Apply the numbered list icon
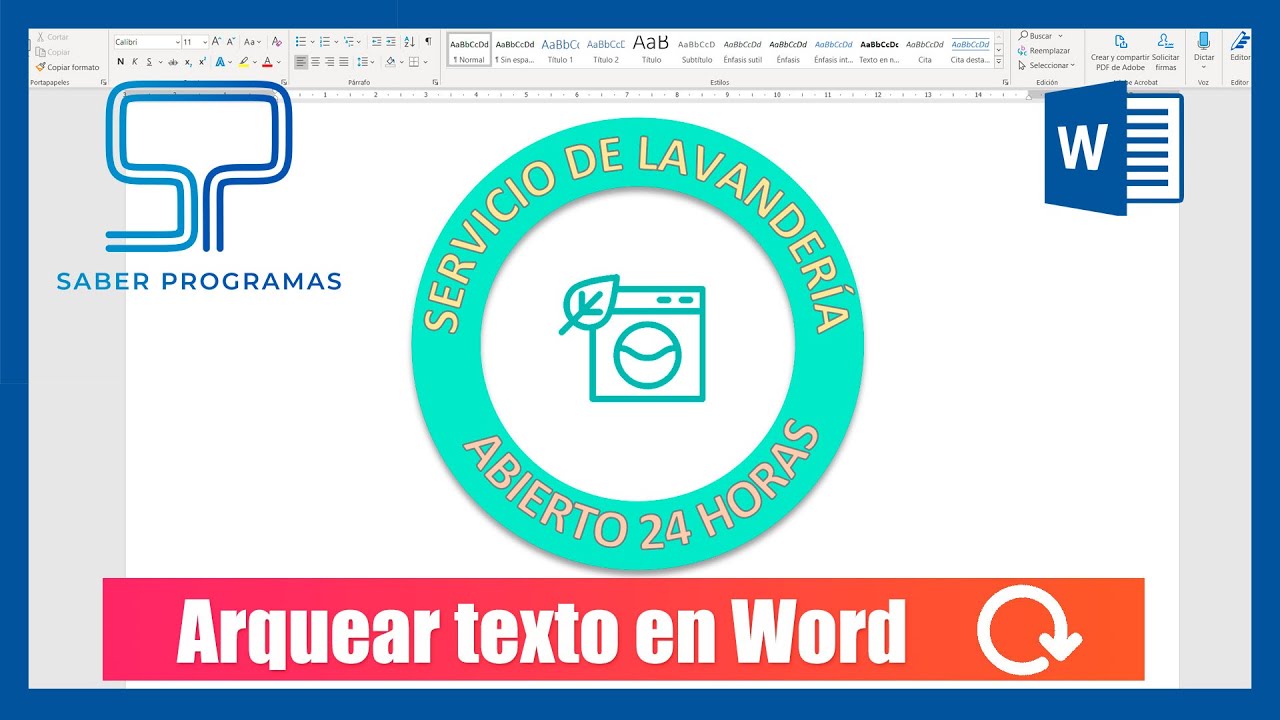1280x720 pixels. coord(324,42)
